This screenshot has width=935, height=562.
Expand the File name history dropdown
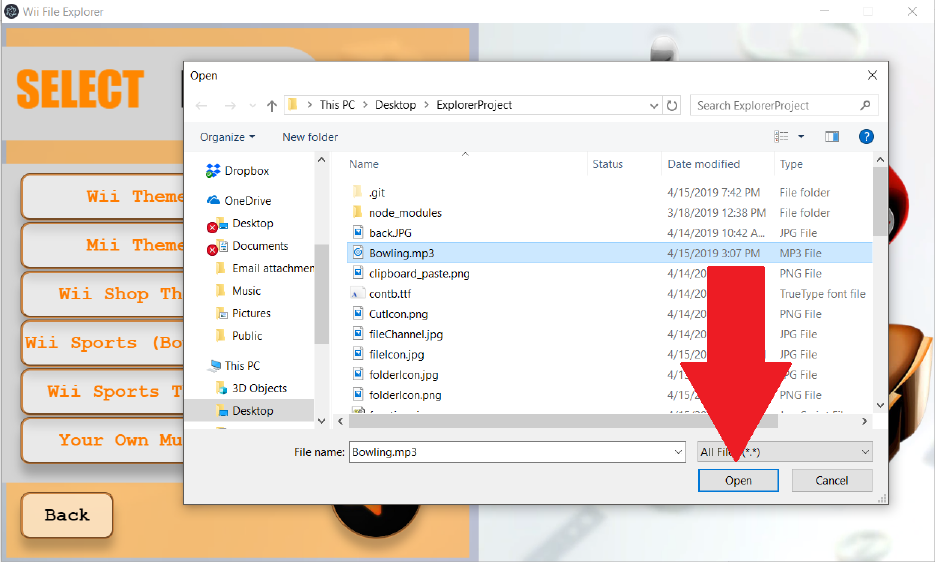[x=678, y=452]
